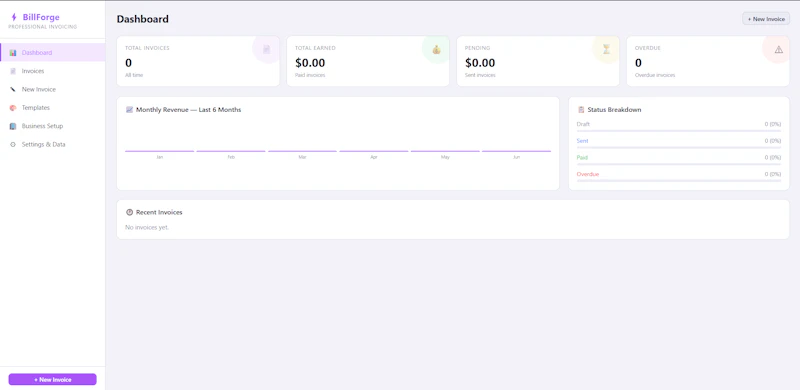Click the Overdue status progress bar
The height and width of the screenshot is (390, 800).
(x=679, y=181)
